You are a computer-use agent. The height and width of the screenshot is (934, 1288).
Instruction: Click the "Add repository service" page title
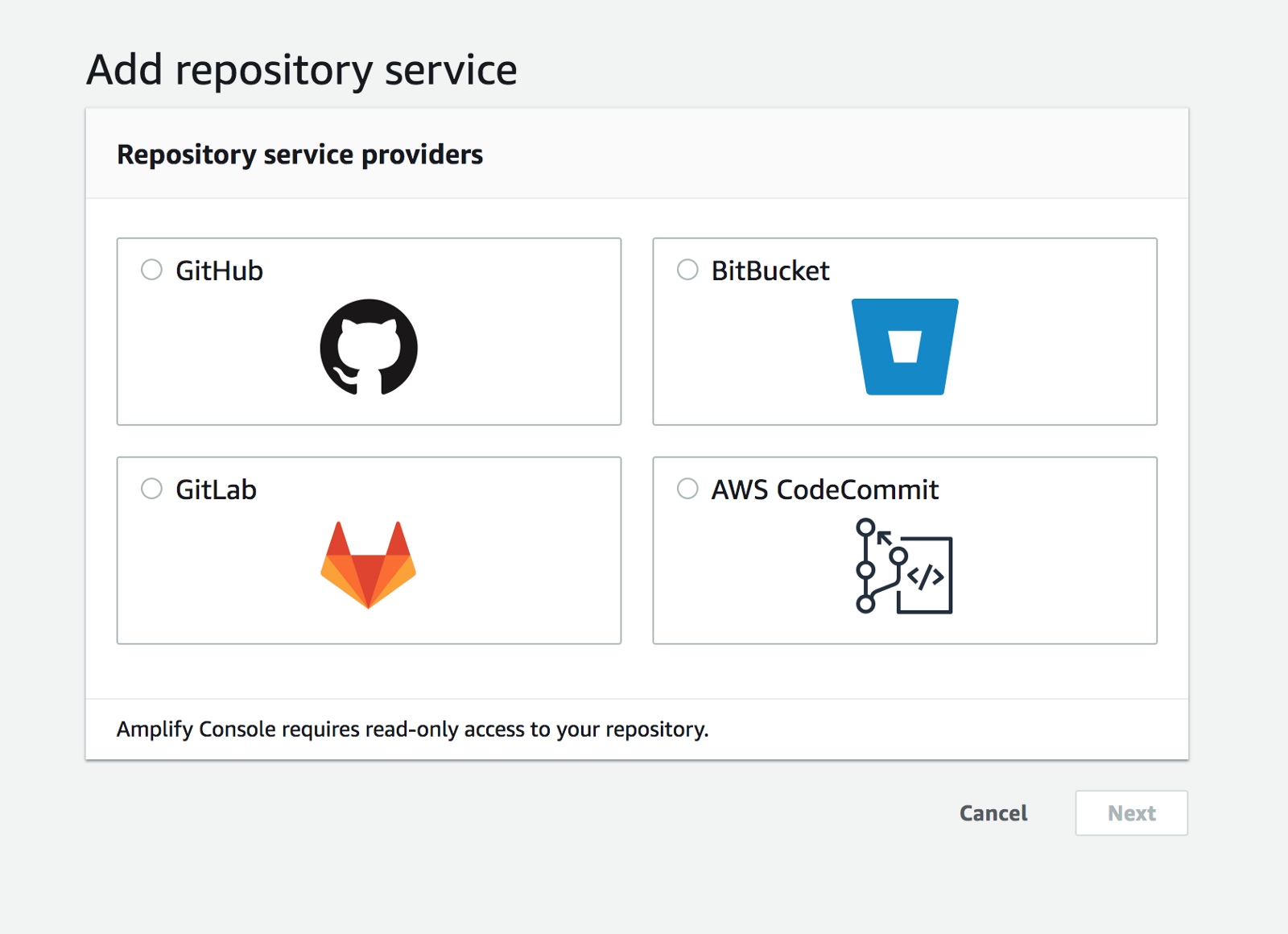coord(302,70)
